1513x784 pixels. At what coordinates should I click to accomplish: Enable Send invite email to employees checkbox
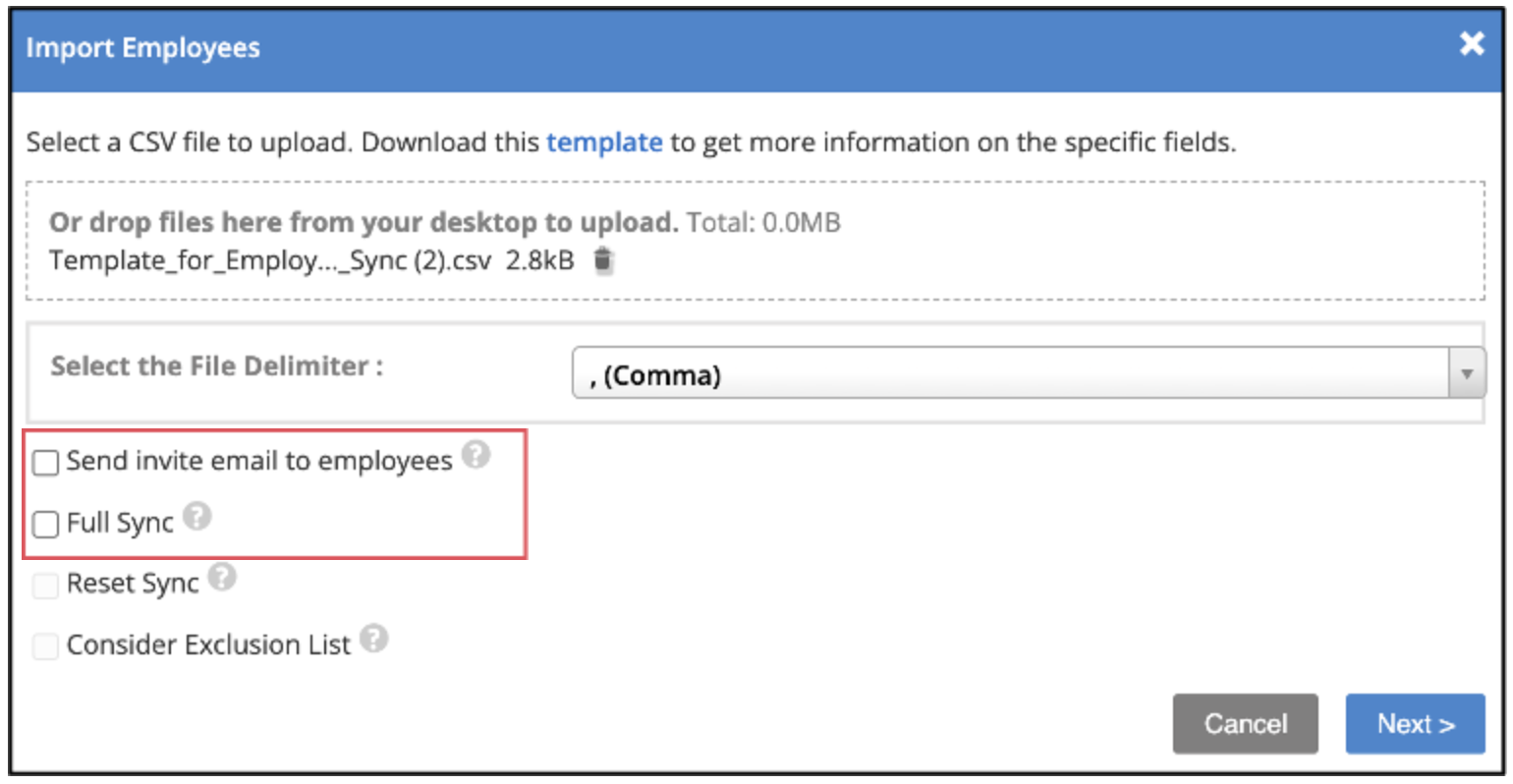point(46,463)
